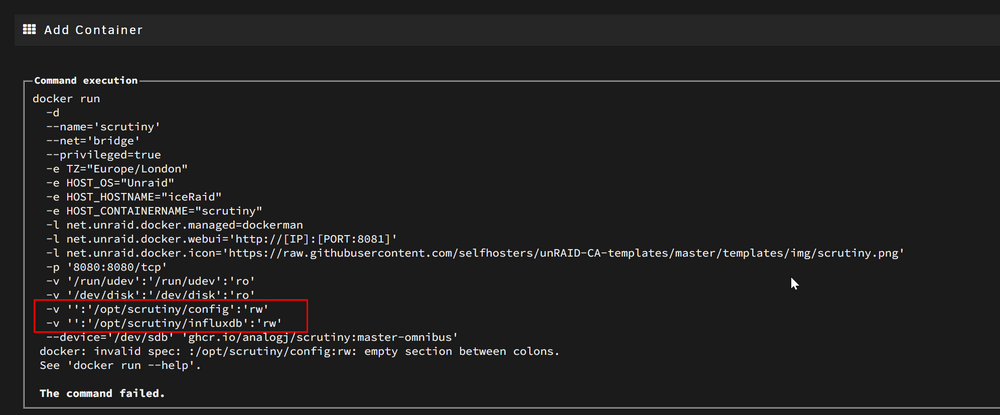Click the HOST_CONTAINERNAME="scrutiny" line
Screen dimensions: 1000x415
coord(154,211)
